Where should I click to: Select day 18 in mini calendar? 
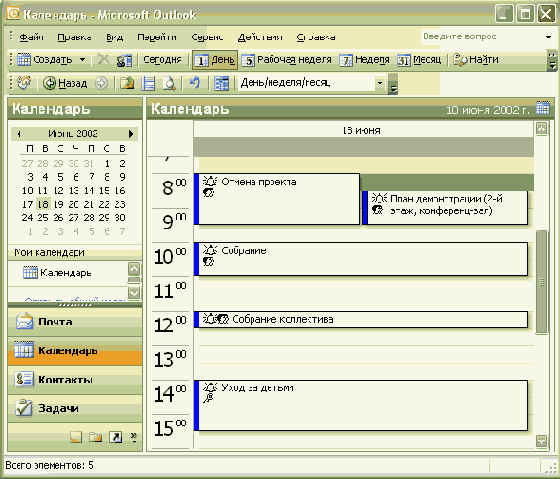coord(43,204)
